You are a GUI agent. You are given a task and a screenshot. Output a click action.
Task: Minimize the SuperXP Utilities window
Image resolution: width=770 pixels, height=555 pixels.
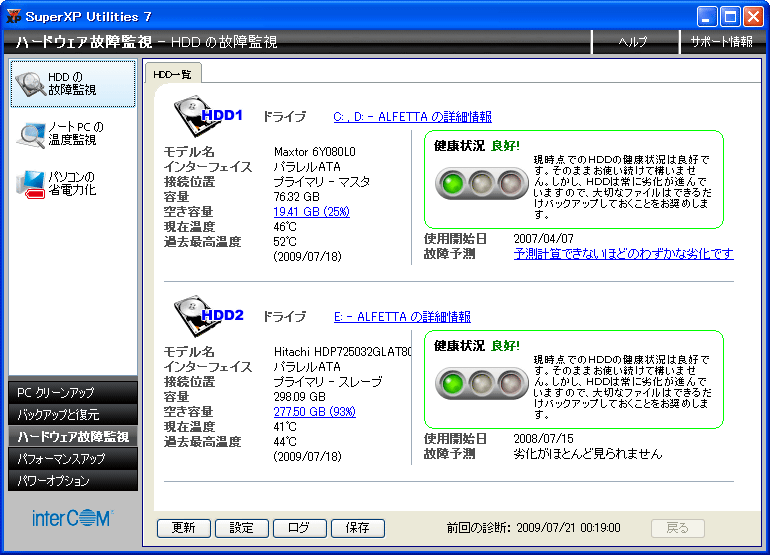(706, 16)
